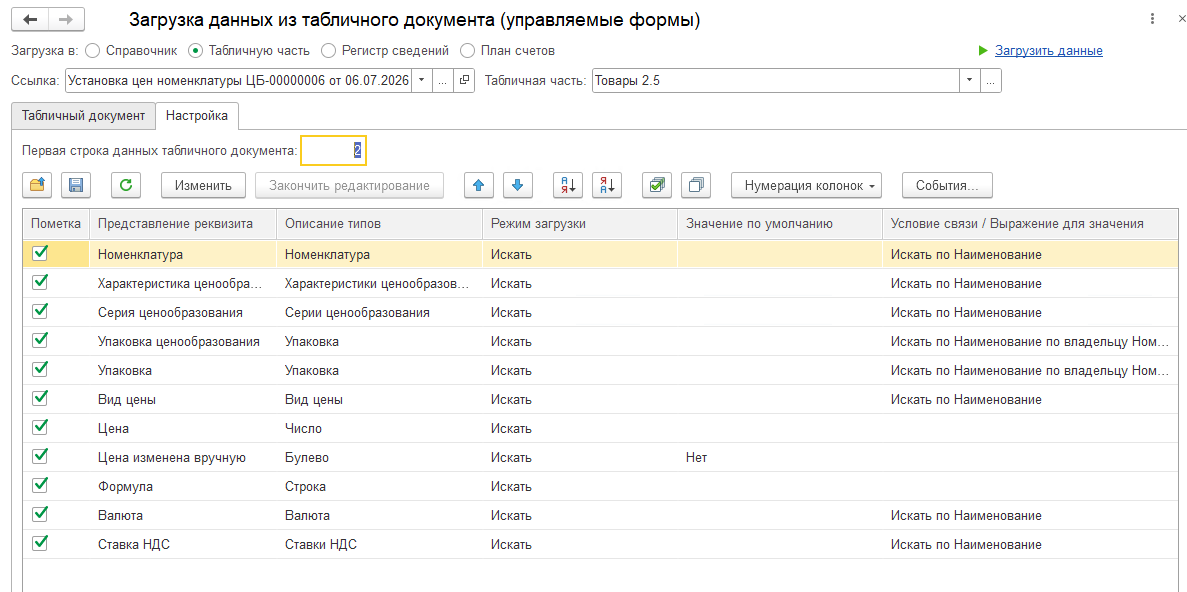Image resolution: width=1187 pixels, height=592 pixels.
Task: Click the Значение по умолчанию column header
Action: (x=780, y=223)
